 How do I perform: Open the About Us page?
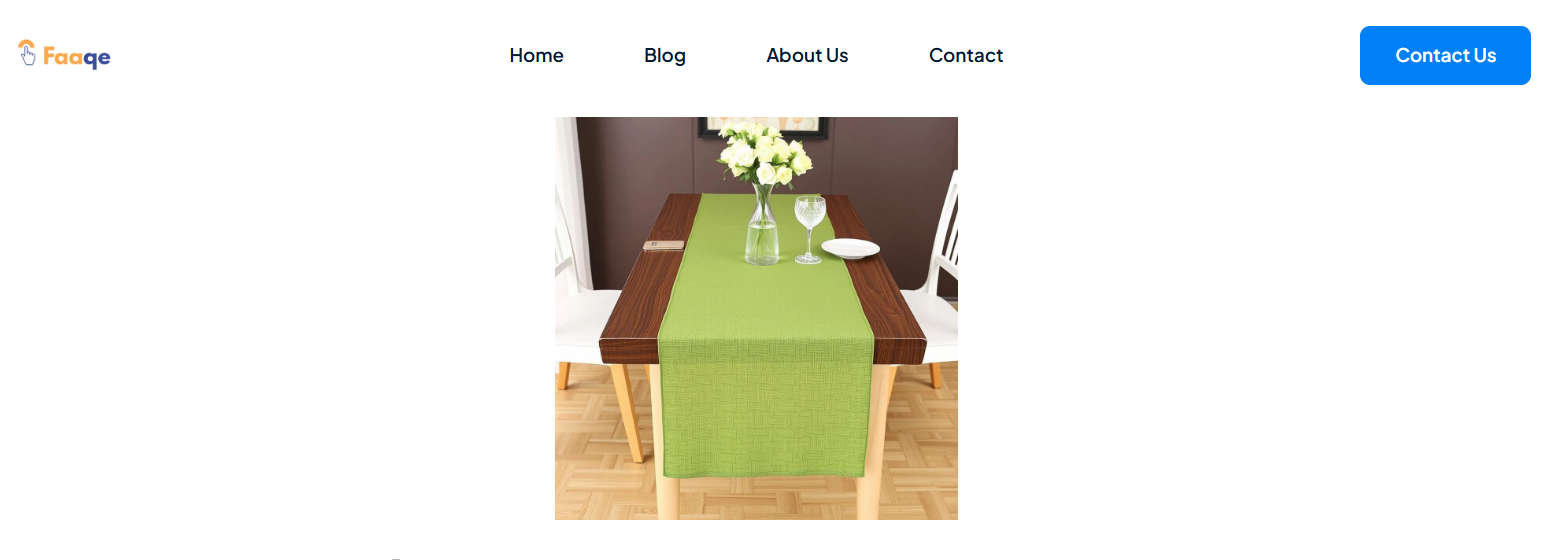tap(807, 55)
